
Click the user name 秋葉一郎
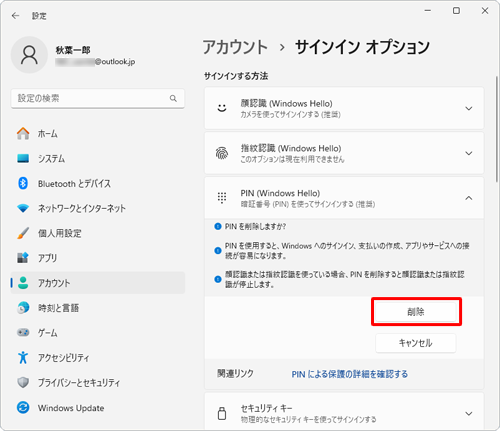(x=73, y=50)
